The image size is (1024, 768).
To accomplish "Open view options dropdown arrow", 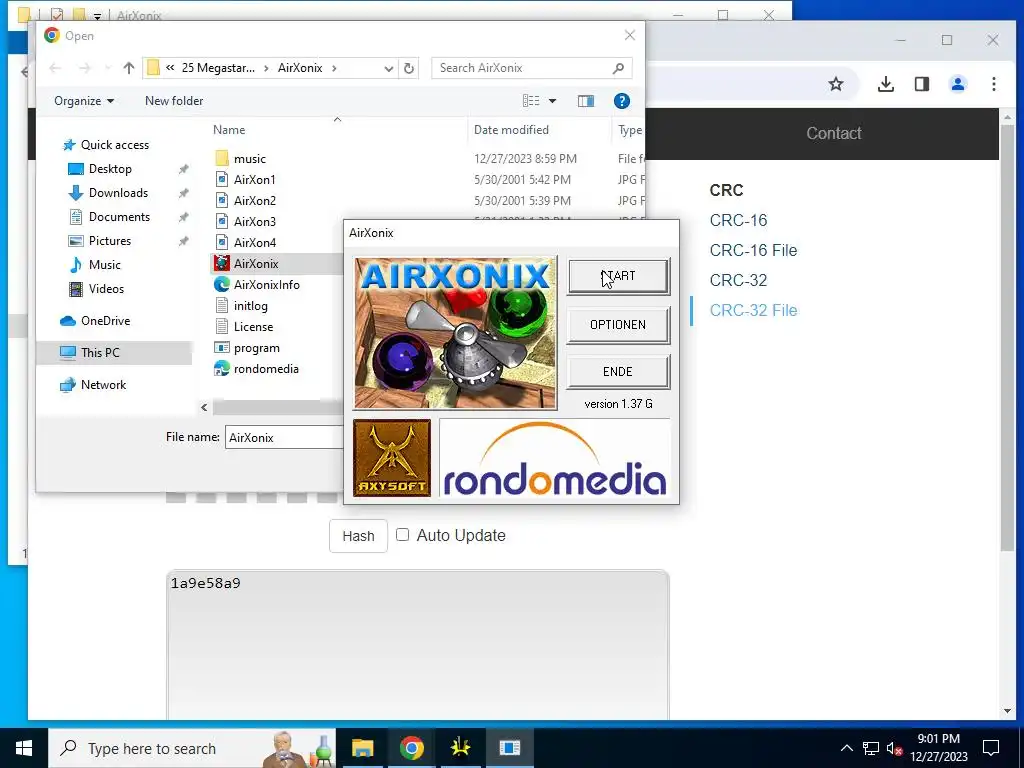I will pyautogui.click(x=552, y=101).
